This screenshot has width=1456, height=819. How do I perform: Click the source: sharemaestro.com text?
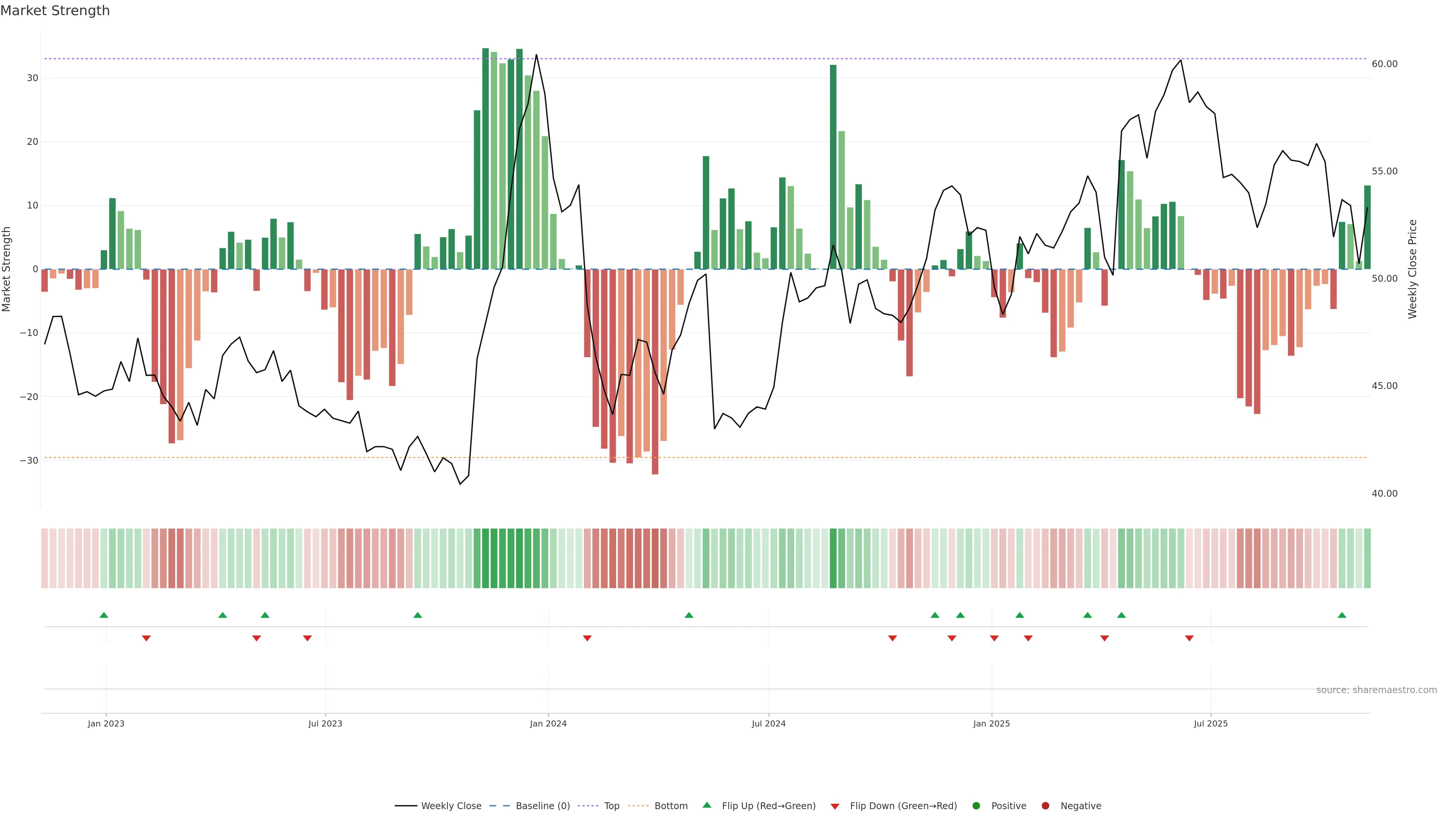point(1376,690)
